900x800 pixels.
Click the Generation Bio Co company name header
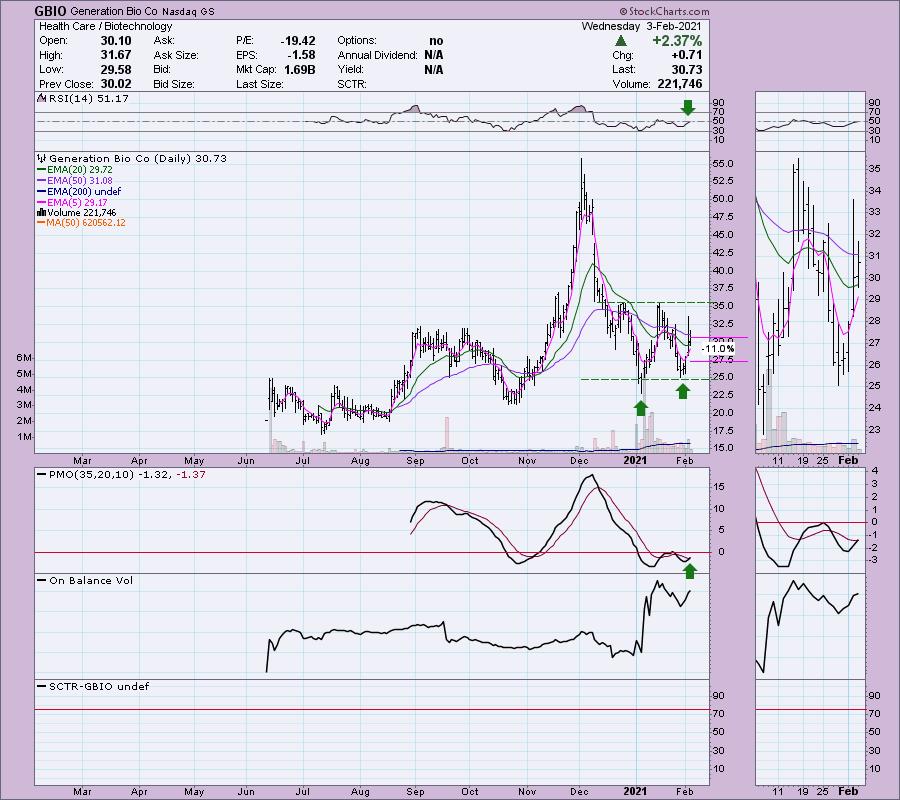tap(114, 11)
